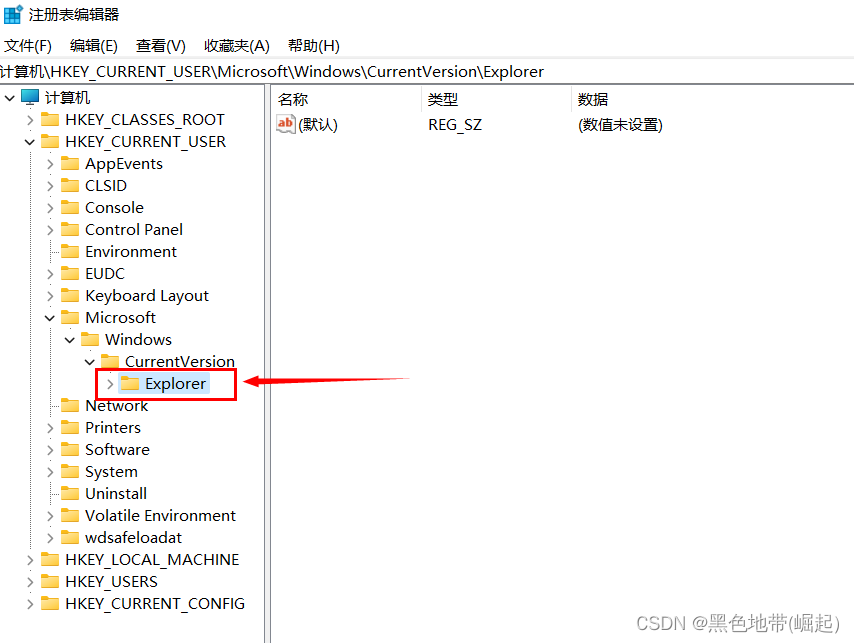
Task: Expand the CLSID key arrow
Action: [x=50, y=186]
